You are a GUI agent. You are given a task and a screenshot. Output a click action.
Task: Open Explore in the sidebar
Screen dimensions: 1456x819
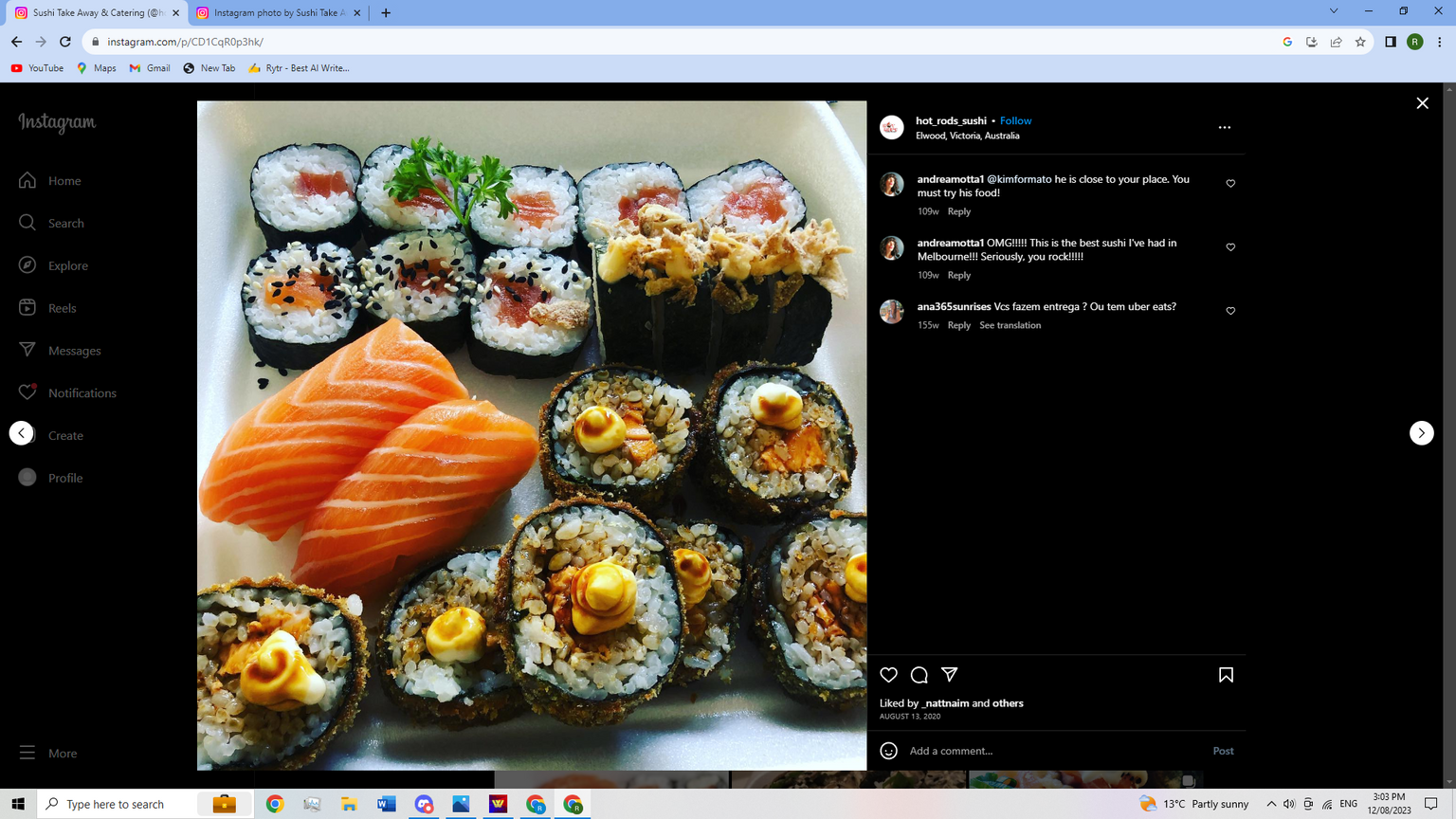pos(67,265)
